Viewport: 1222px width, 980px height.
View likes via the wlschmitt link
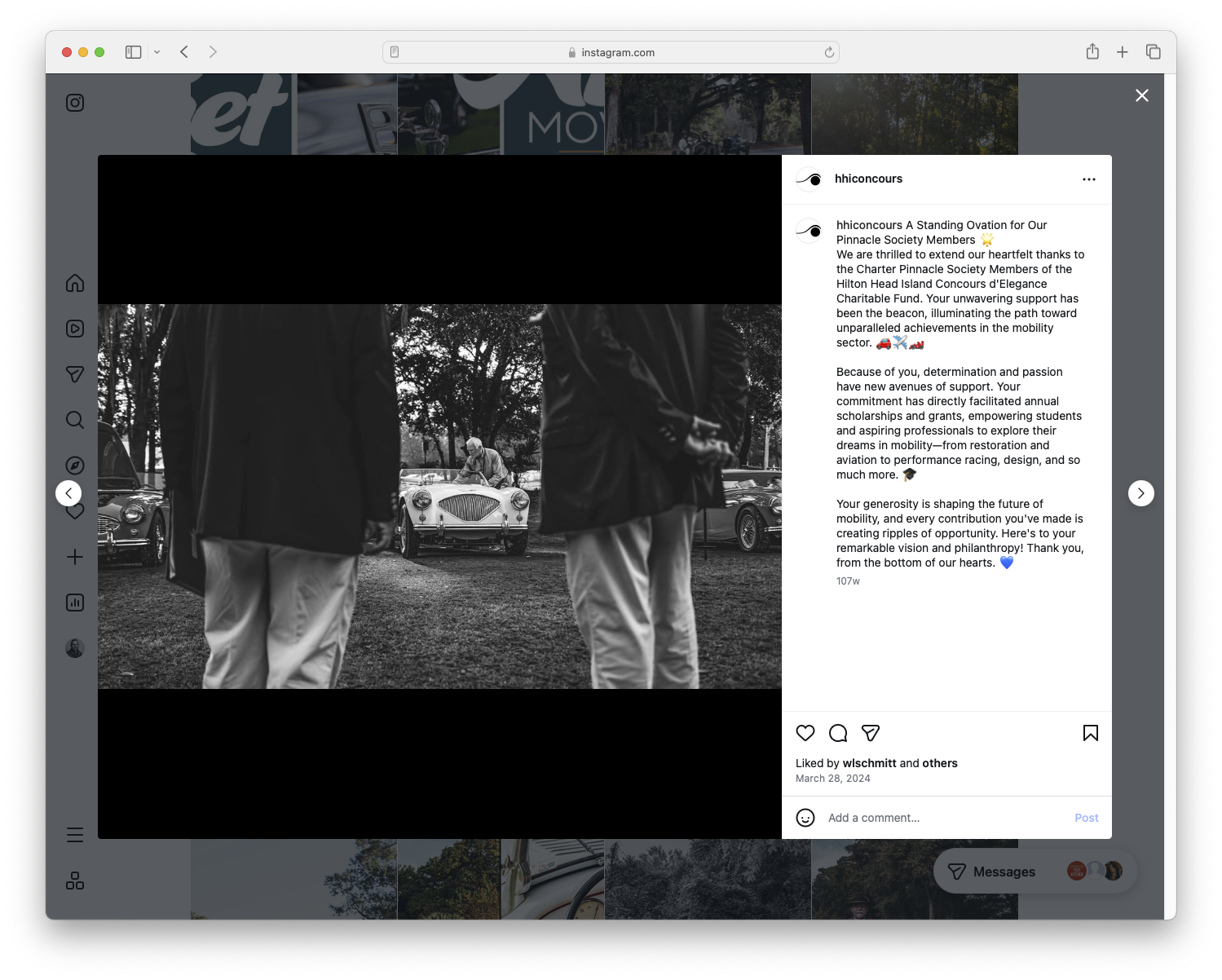(x=869, y=763)
